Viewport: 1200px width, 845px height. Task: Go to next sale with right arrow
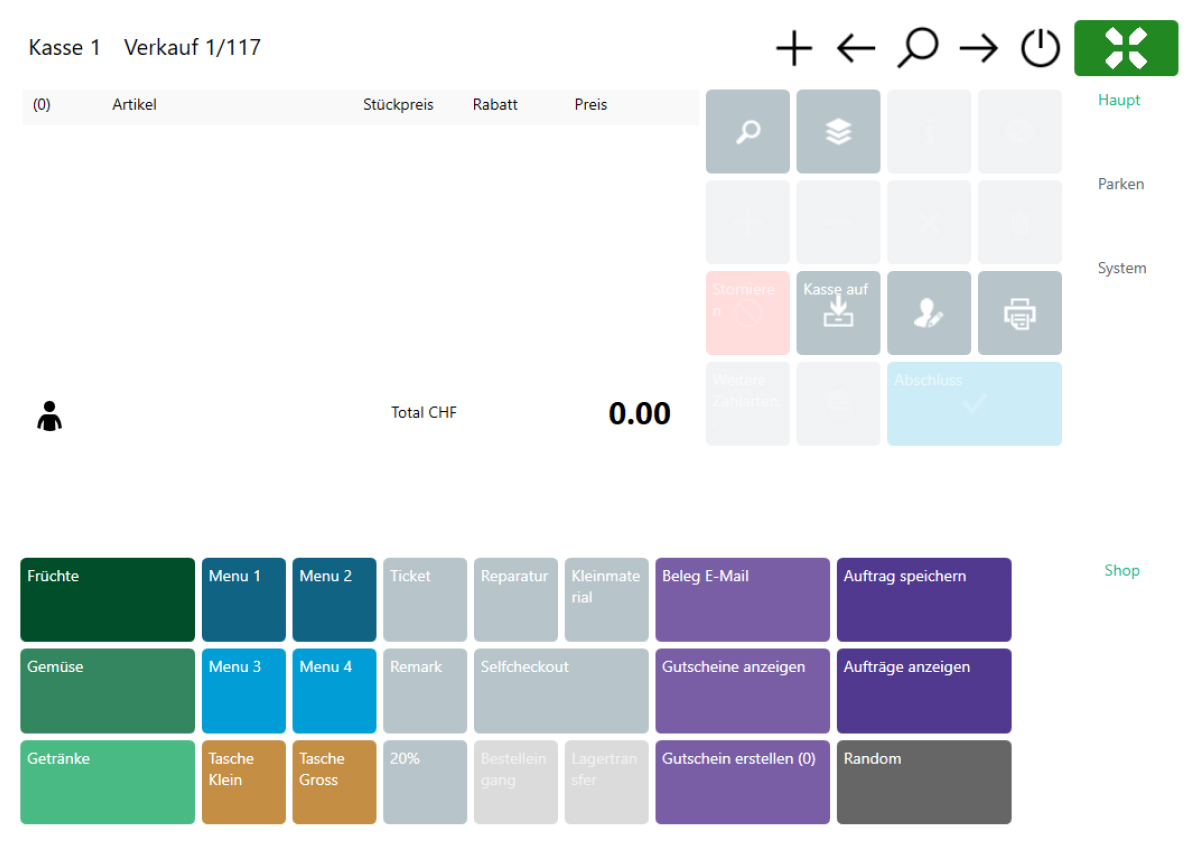(979, 48)
